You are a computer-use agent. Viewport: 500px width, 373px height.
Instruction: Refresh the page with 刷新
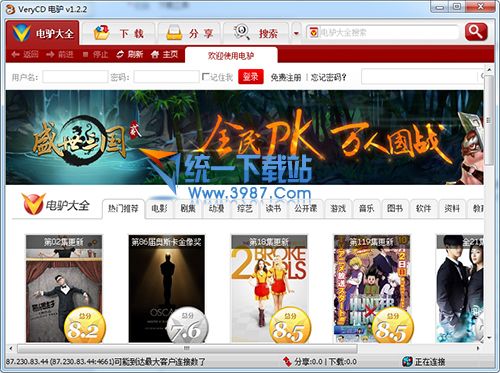point(129,54)
